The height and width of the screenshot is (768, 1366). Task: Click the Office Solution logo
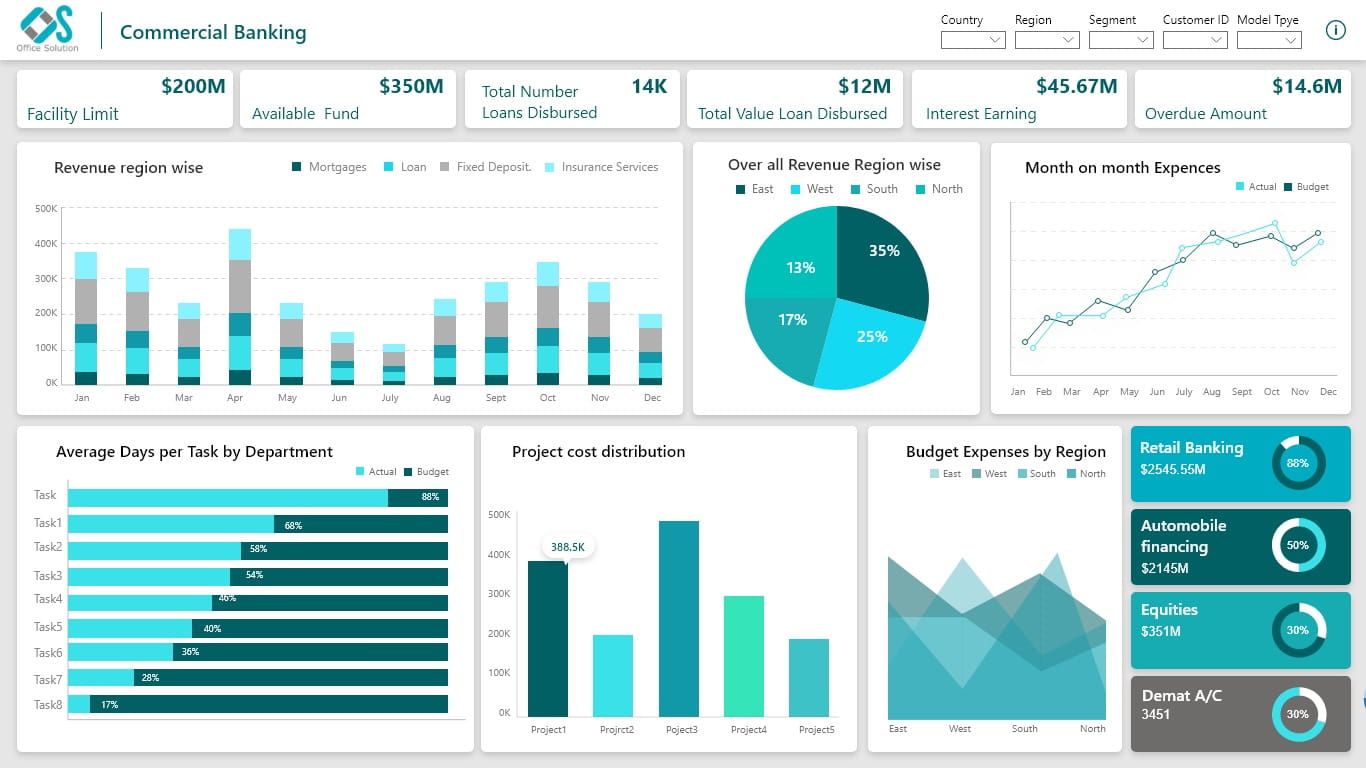pyautogui.click(x=48, y=28)
